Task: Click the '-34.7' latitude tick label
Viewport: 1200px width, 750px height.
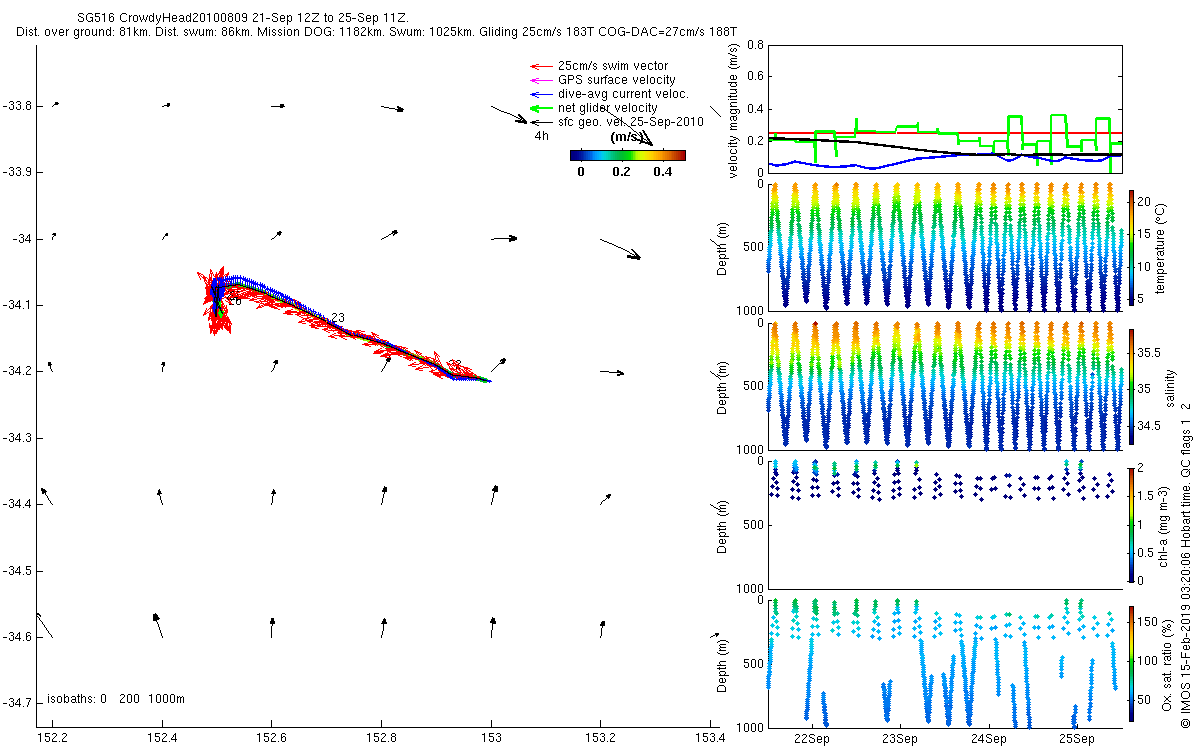Action: point(17,703)
